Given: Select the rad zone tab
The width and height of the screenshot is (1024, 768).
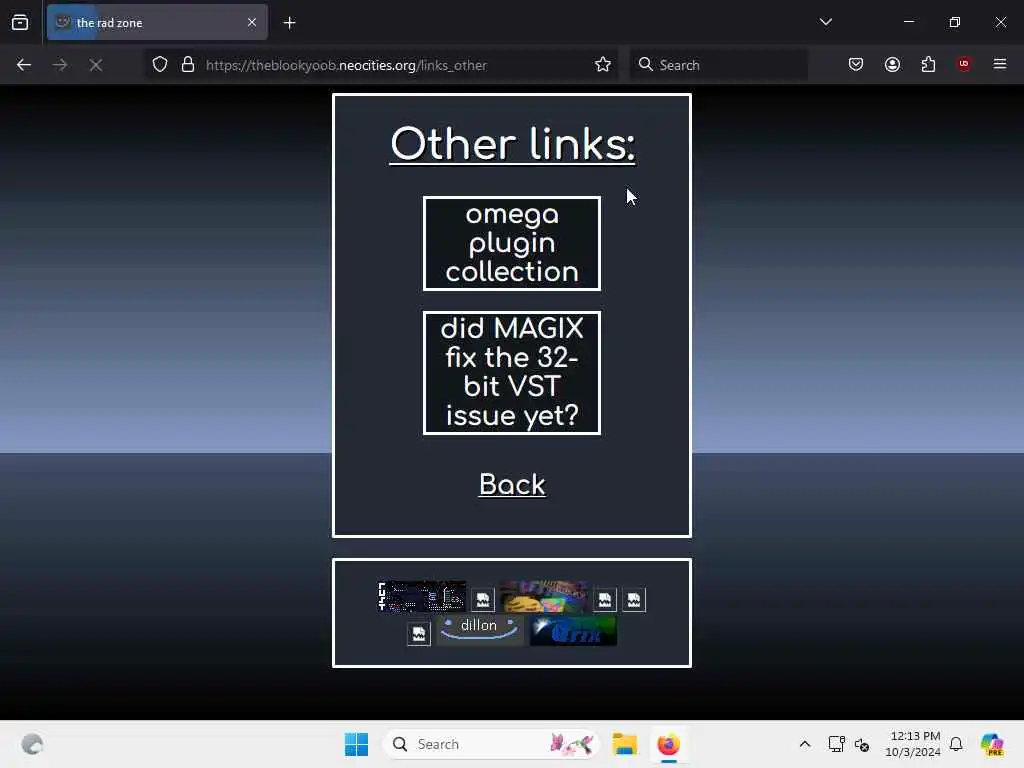Looking at the screenshot, I should pyautogui.click(x=157, y=22).
